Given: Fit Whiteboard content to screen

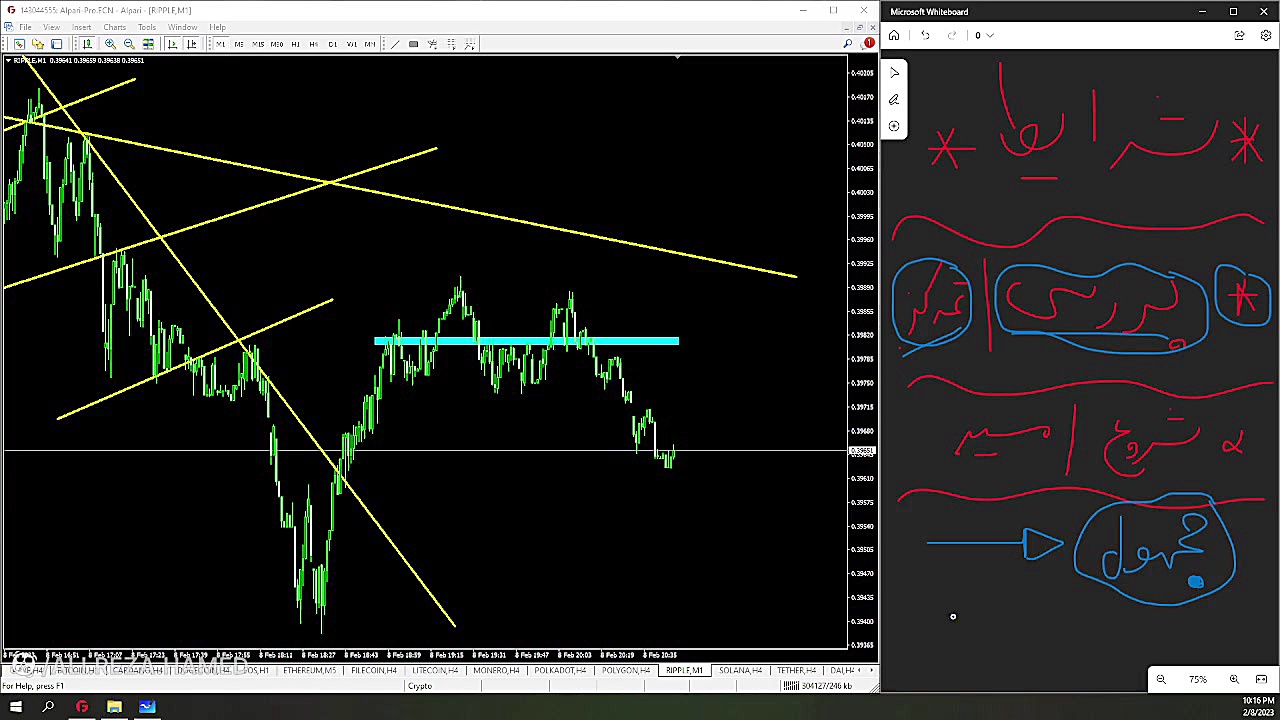Looking at the screenshot, I should pos(1261,680).
